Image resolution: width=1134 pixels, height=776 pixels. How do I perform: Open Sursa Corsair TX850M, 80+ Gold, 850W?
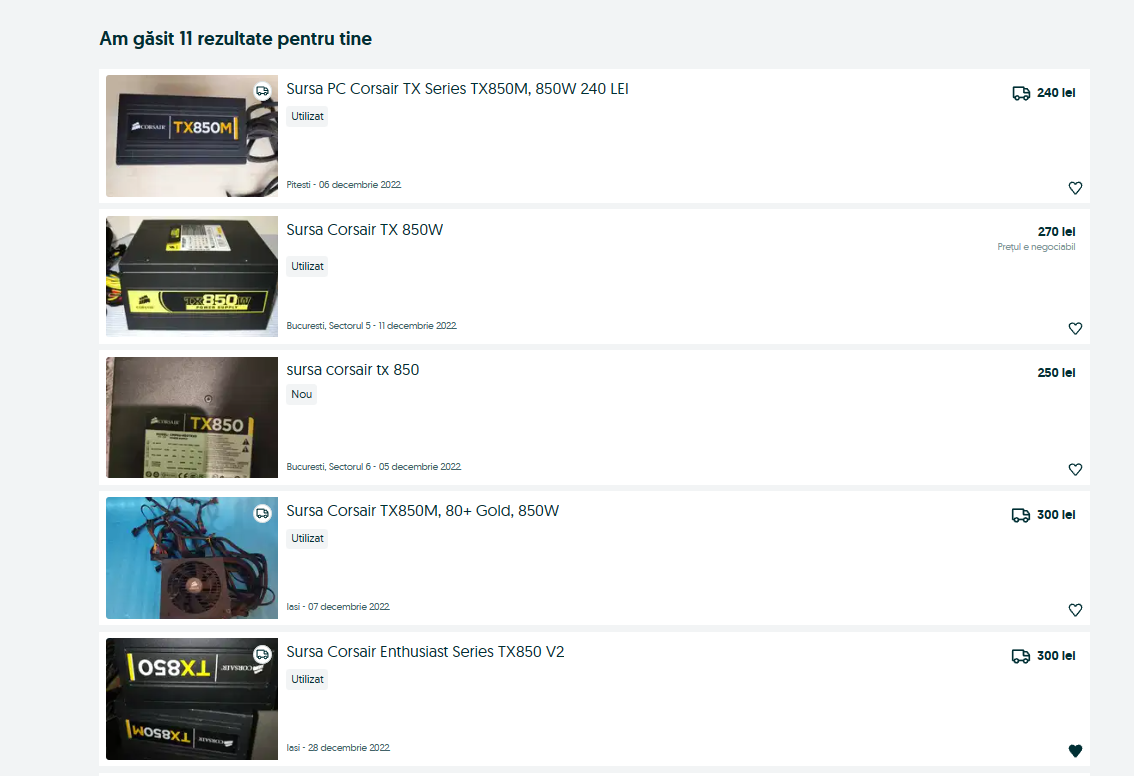pyautogui.click(x=422, y=511)
